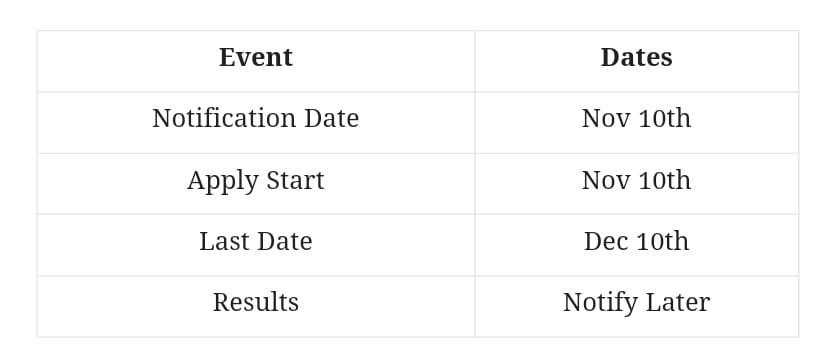
Task: Click Nov 10th in the Apply Start row
Action: [x=636, y=180]
